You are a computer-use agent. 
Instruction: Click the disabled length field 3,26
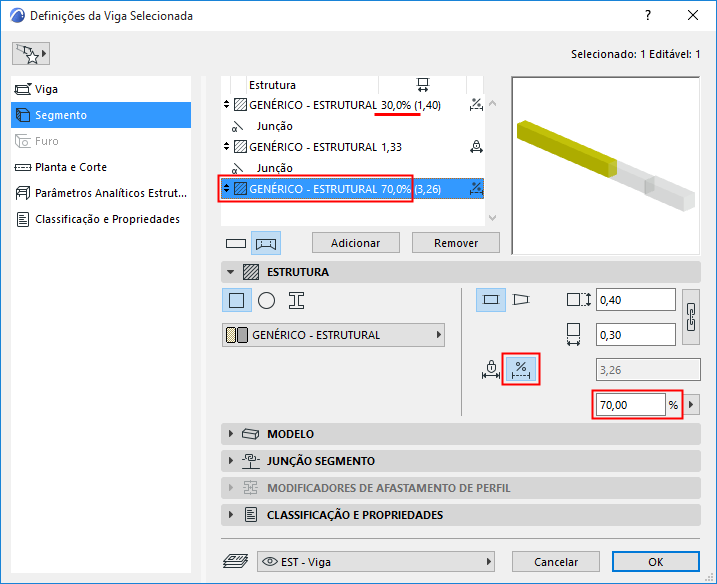[x=648, y=370]
